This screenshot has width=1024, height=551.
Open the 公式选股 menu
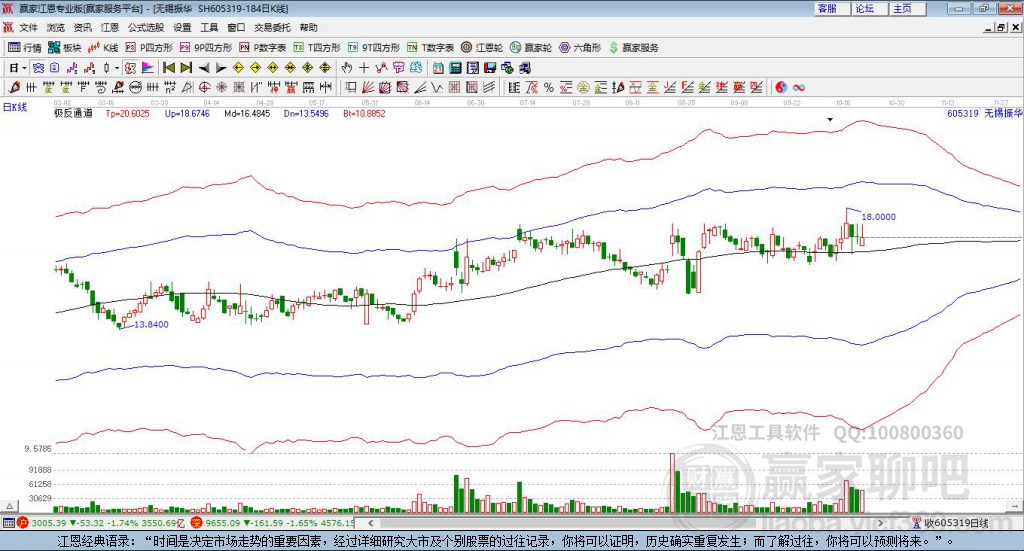click(x=146, y=27)
